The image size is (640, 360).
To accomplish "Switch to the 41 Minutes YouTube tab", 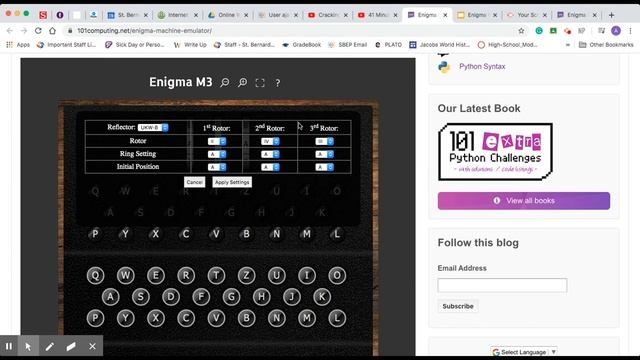I will click(378, 15).
